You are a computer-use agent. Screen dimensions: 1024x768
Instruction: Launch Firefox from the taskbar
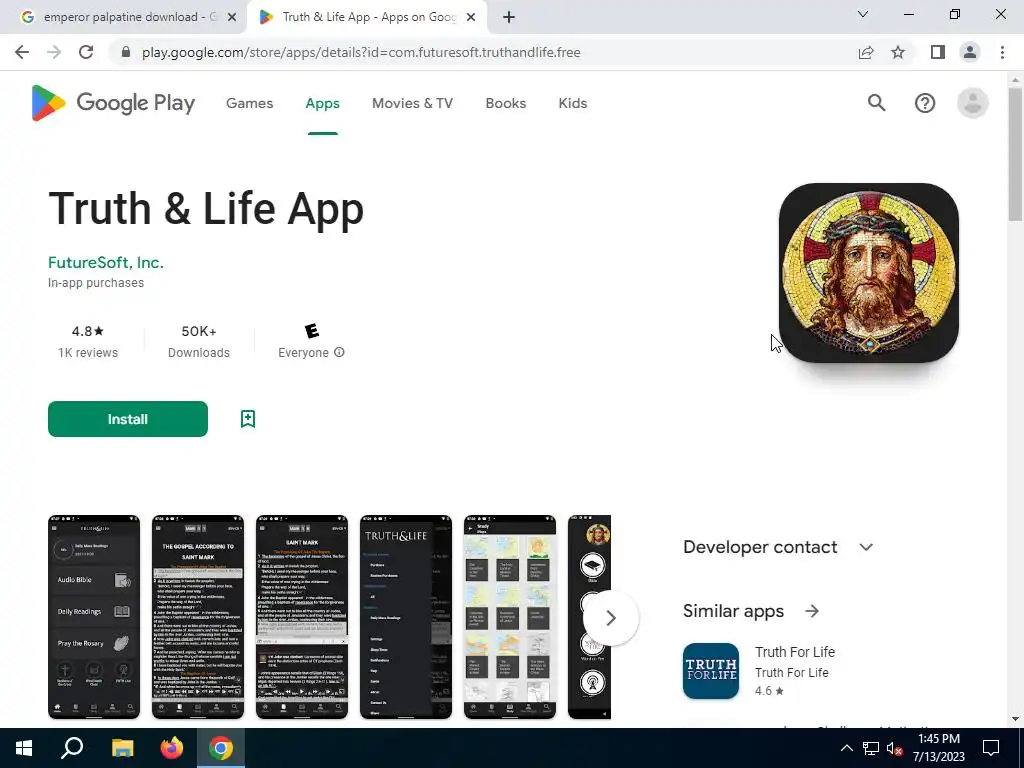coord(172,748)
